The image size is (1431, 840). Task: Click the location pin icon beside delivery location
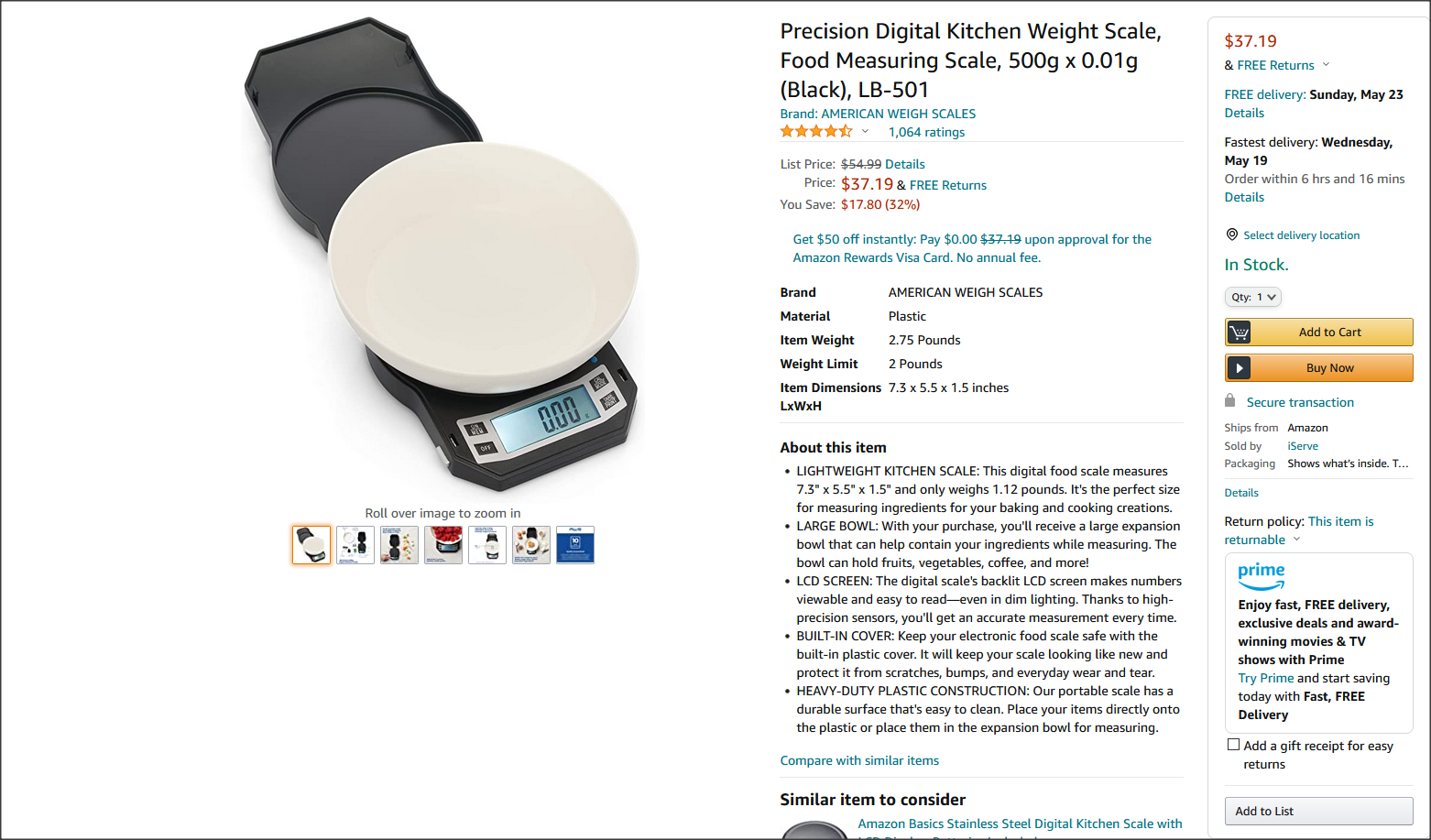(x=1232, y=235)
